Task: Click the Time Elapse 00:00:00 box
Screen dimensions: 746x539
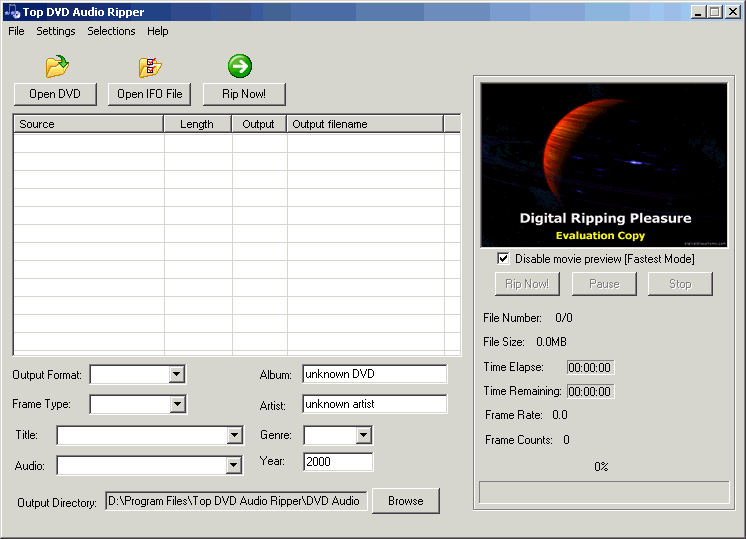Action: pyautogui.click(x=590, y=368)
